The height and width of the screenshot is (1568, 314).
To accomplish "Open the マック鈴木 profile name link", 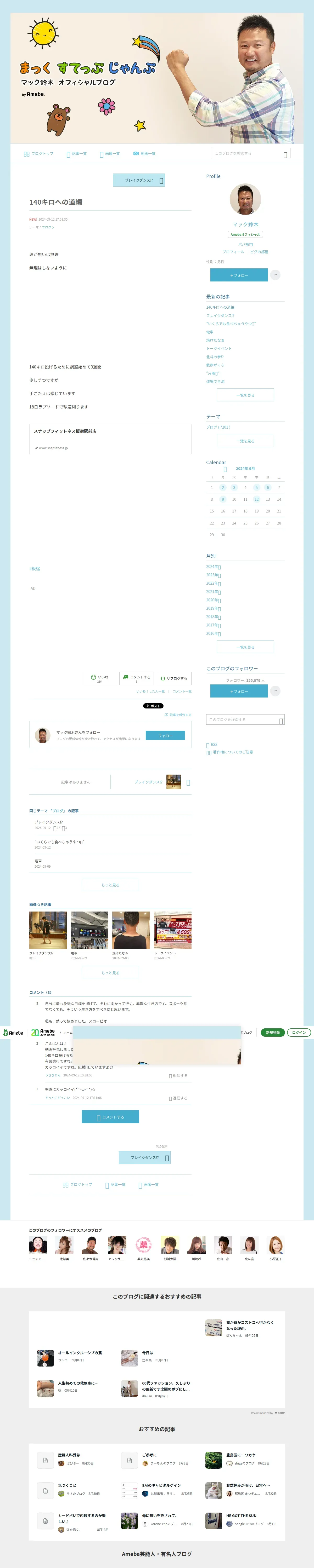I will pos(245,224).
